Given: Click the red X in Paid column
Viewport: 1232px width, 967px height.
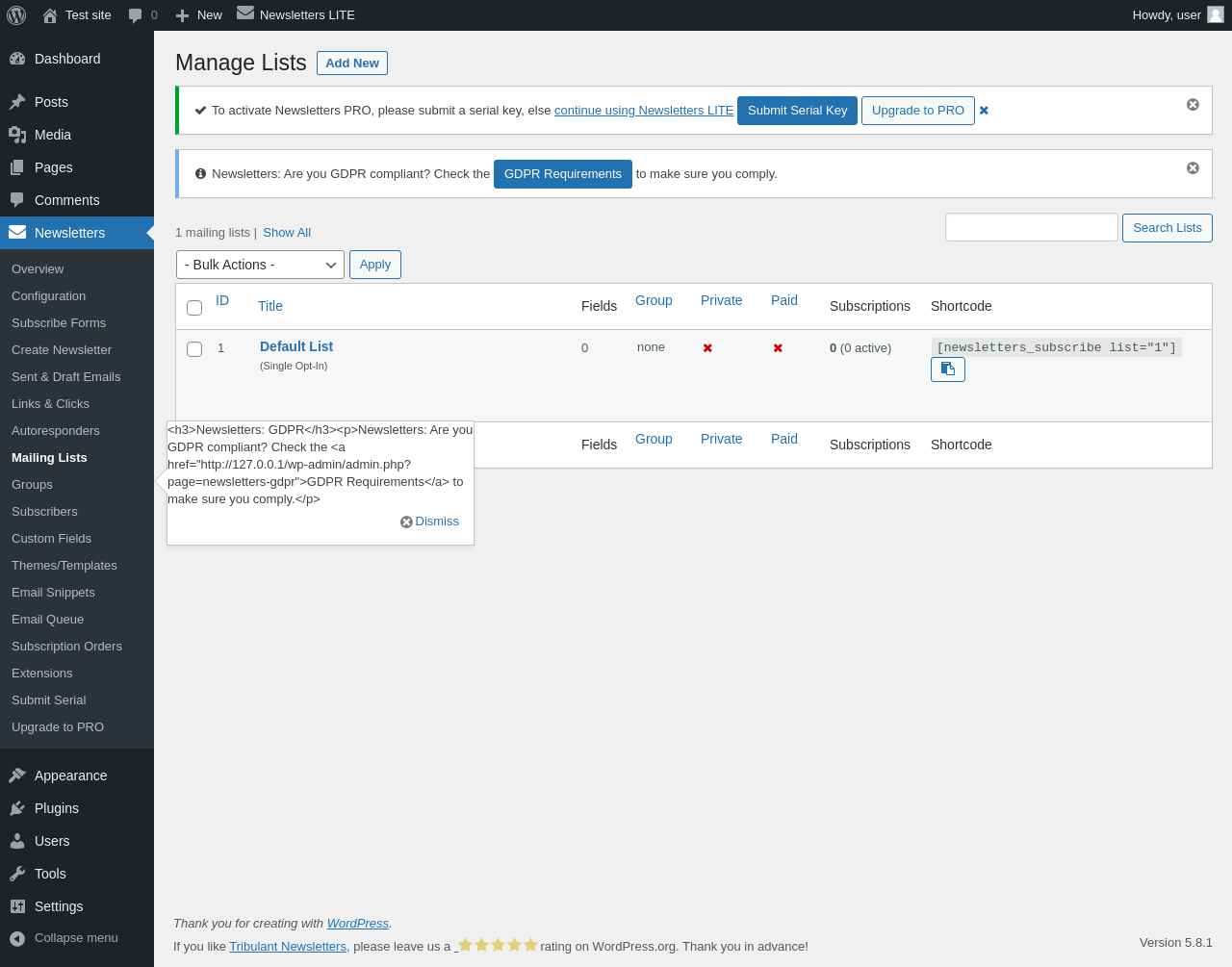Looking at the screenshot, I should click(778, 348).
